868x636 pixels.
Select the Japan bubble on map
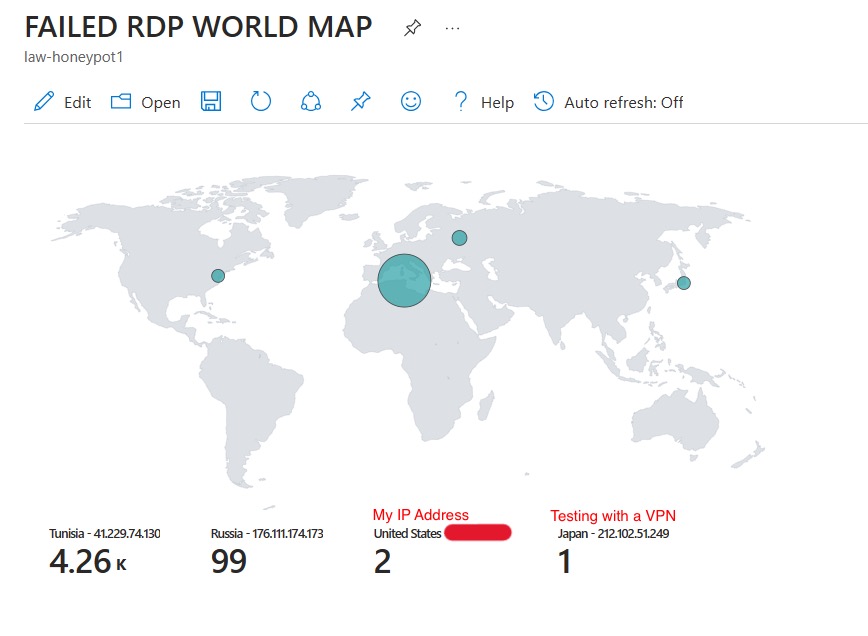(683, 283)
